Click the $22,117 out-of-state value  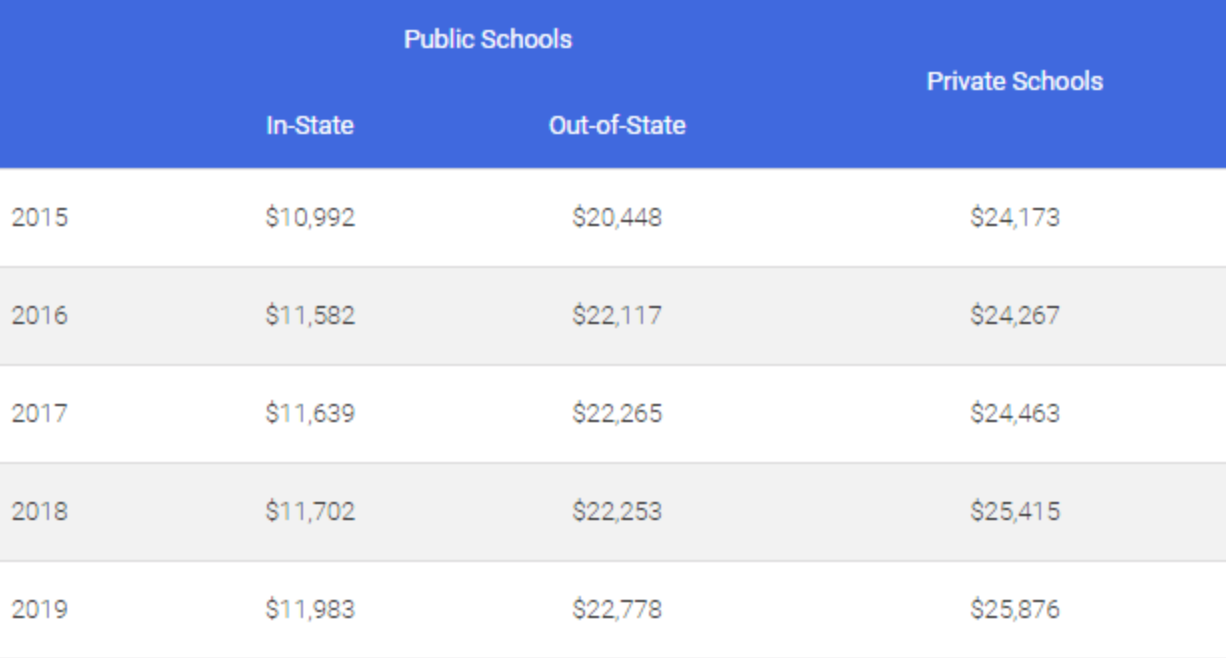pos(617,315)
